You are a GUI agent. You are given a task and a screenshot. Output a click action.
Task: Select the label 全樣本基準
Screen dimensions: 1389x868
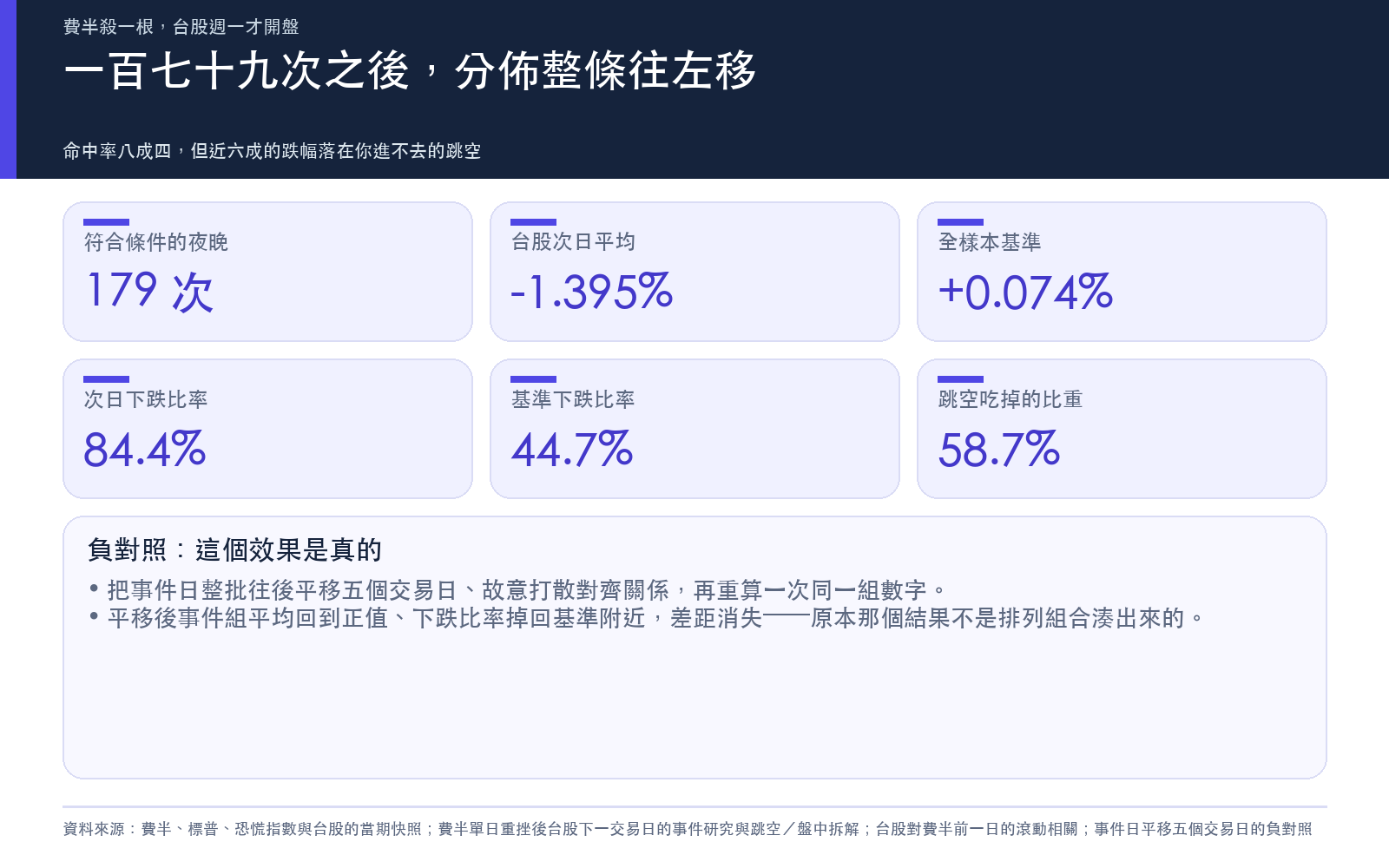(x=990, y=242)
